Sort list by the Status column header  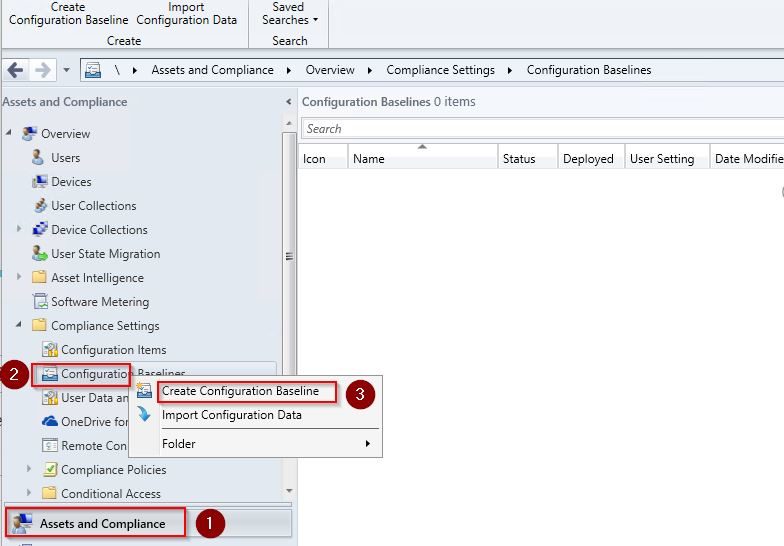click(x=528, y=156)
